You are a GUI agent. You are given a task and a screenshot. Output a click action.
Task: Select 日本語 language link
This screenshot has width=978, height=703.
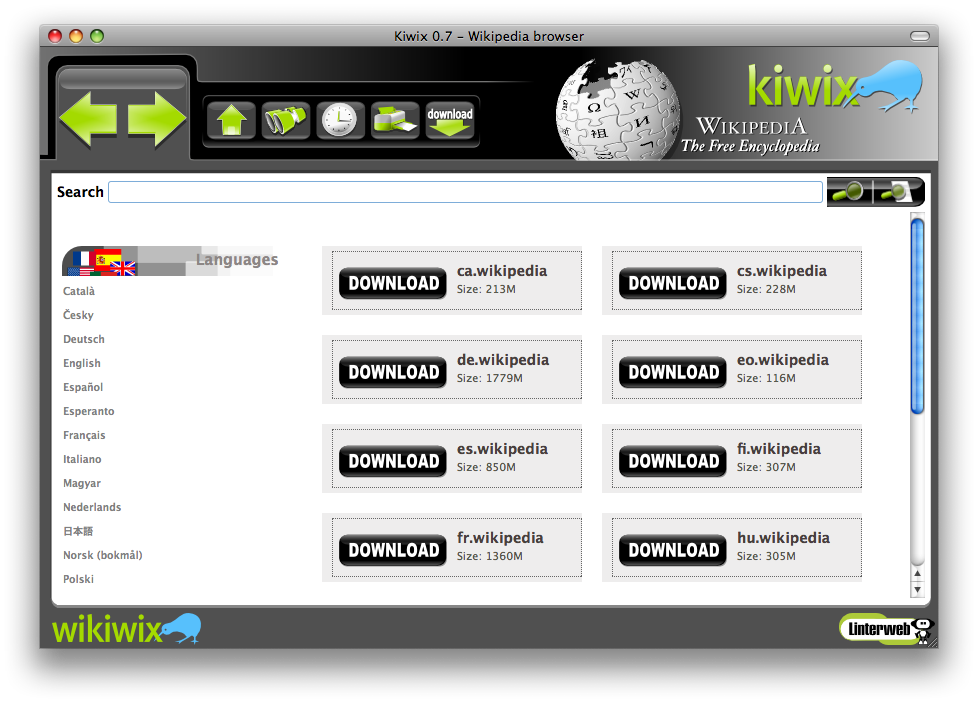coord(78,531)
